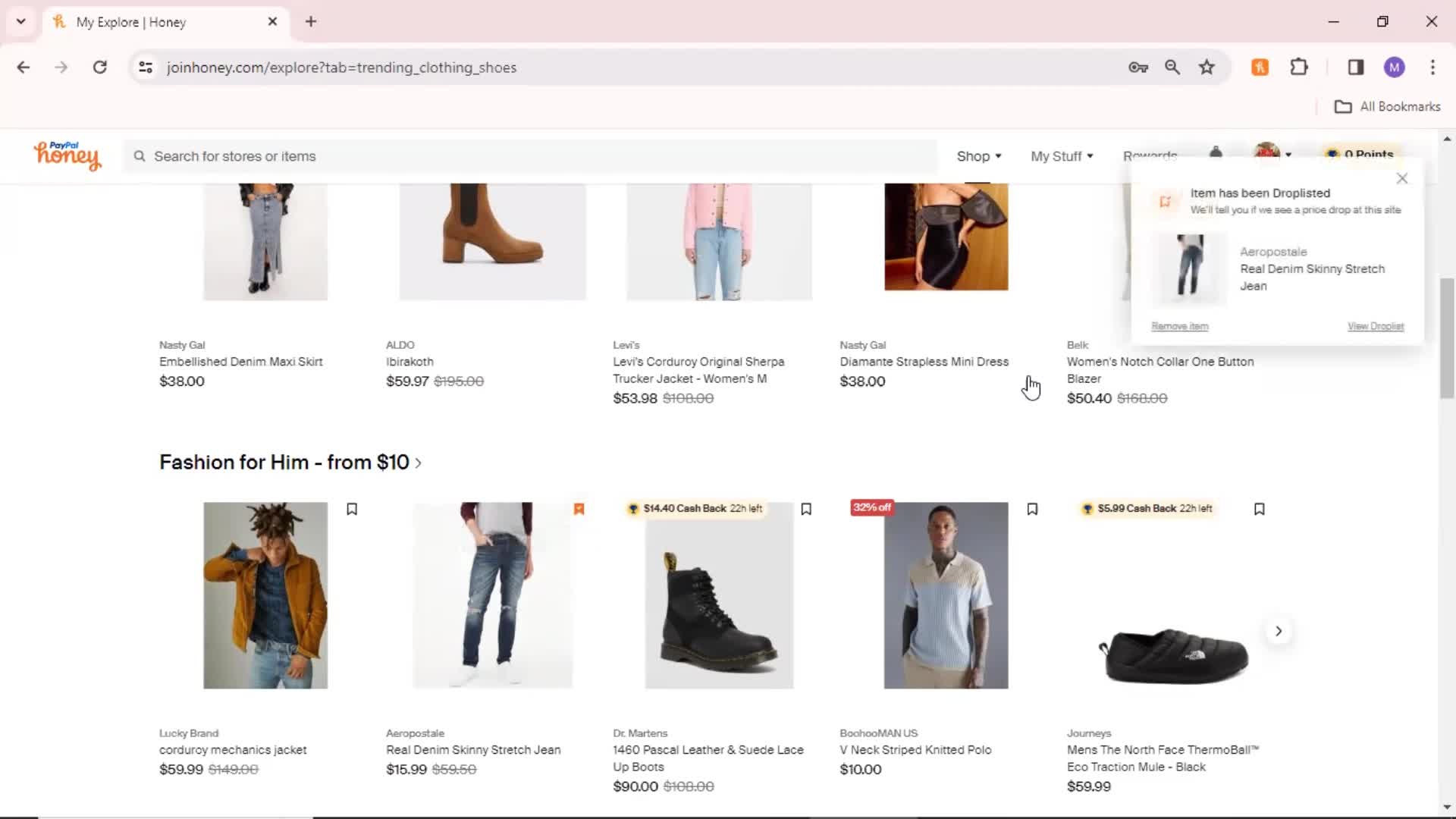1456x819 pixels.
Task: Expand the Shop dropdown menu
Action: 979,156
